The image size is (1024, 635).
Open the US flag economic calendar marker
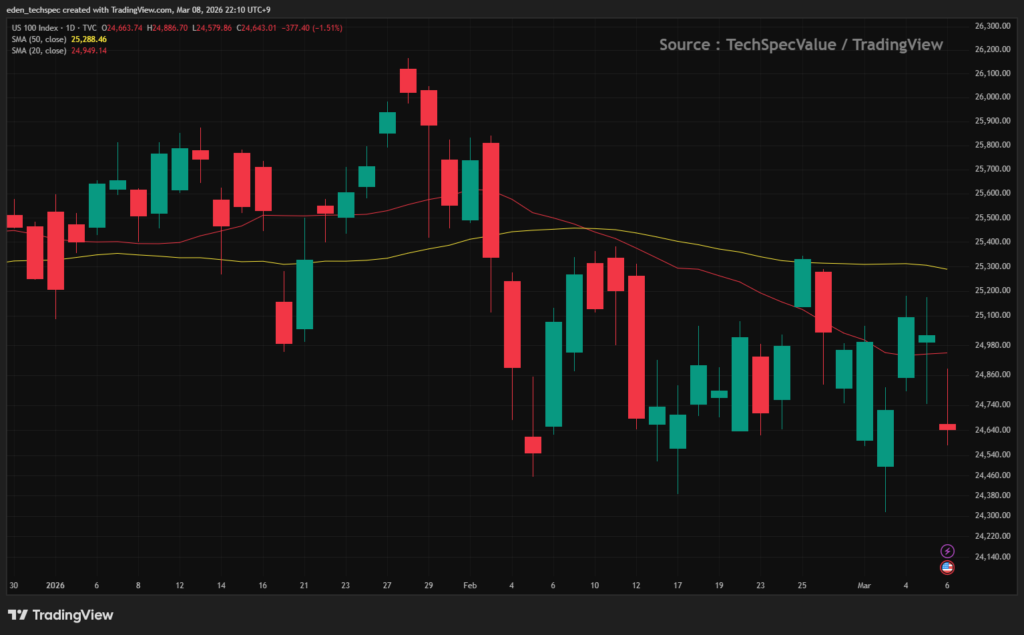click(946, 568)
